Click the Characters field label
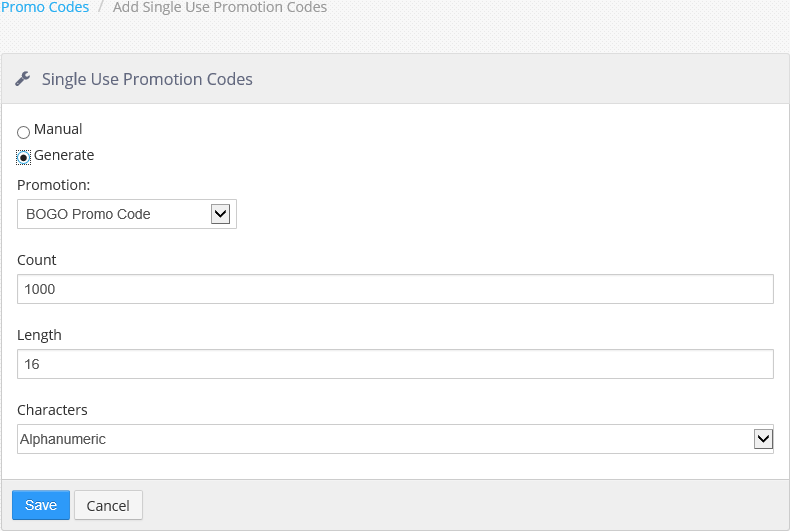This screenshot has height=531, width=790. click(x=52, y=410)
